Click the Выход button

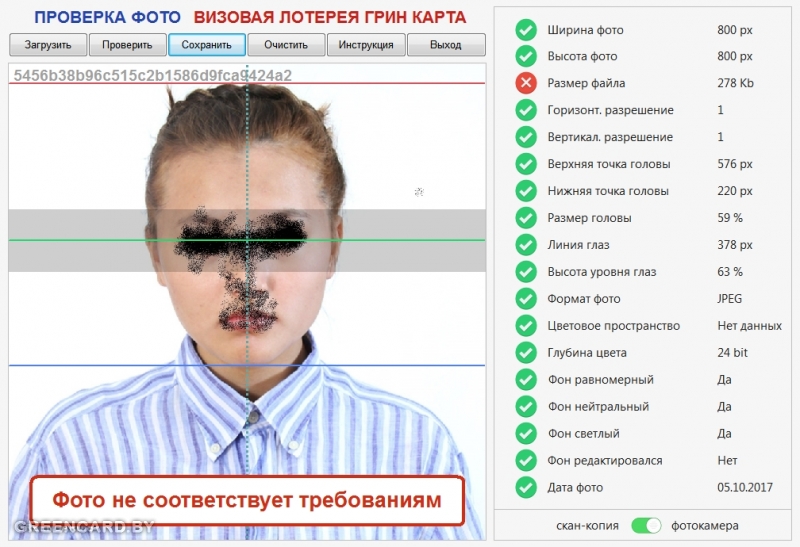pyautogui.click(x=446, y=45)
